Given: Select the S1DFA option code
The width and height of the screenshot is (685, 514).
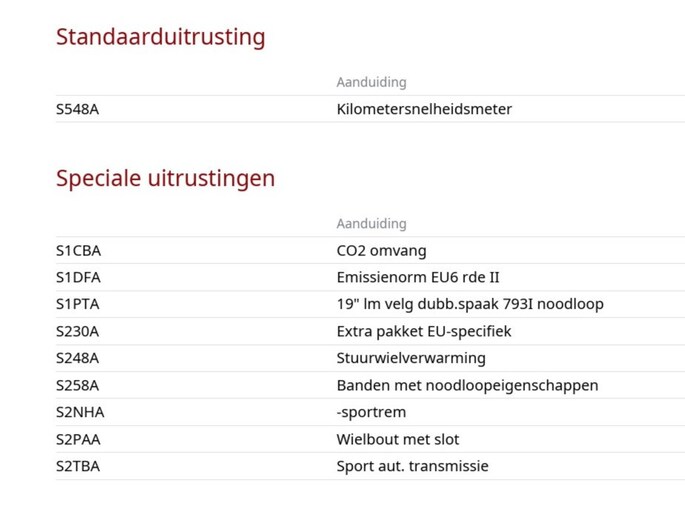Looking at the screenshot, I should pos(78,277).
